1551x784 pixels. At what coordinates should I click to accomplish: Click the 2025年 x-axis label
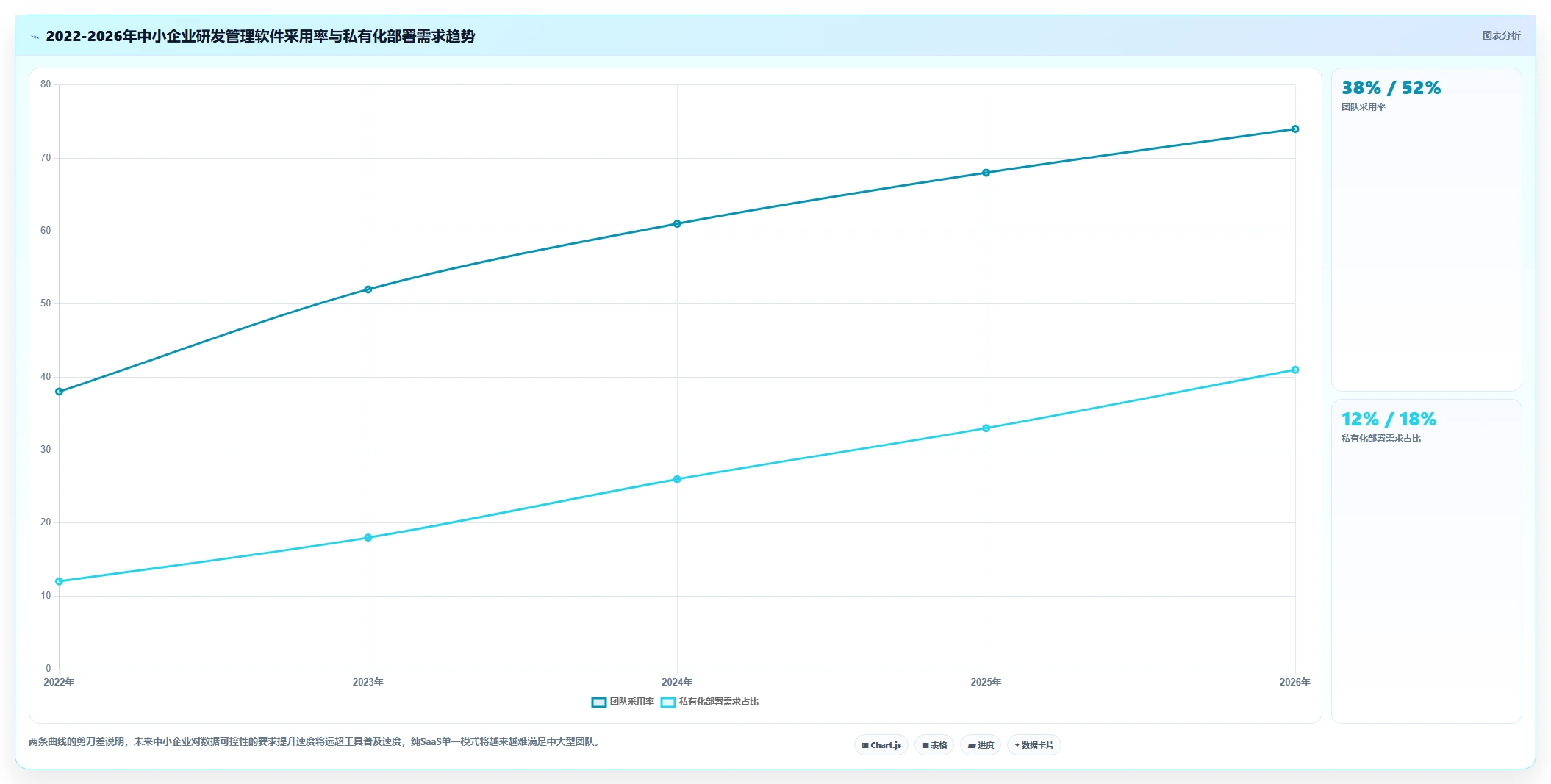[x=986, y=682]
